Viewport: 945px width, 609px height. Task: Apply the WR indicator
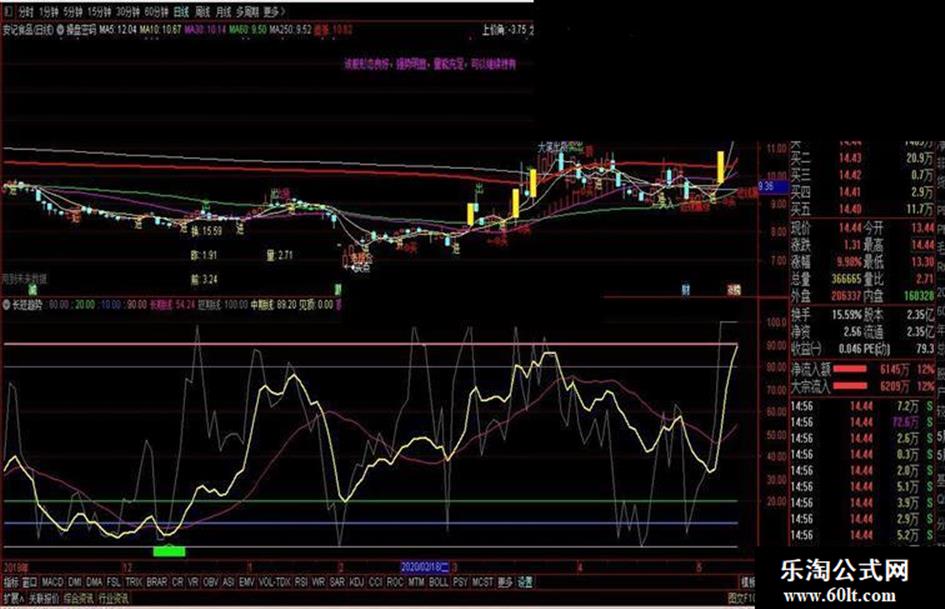(319, 582)
